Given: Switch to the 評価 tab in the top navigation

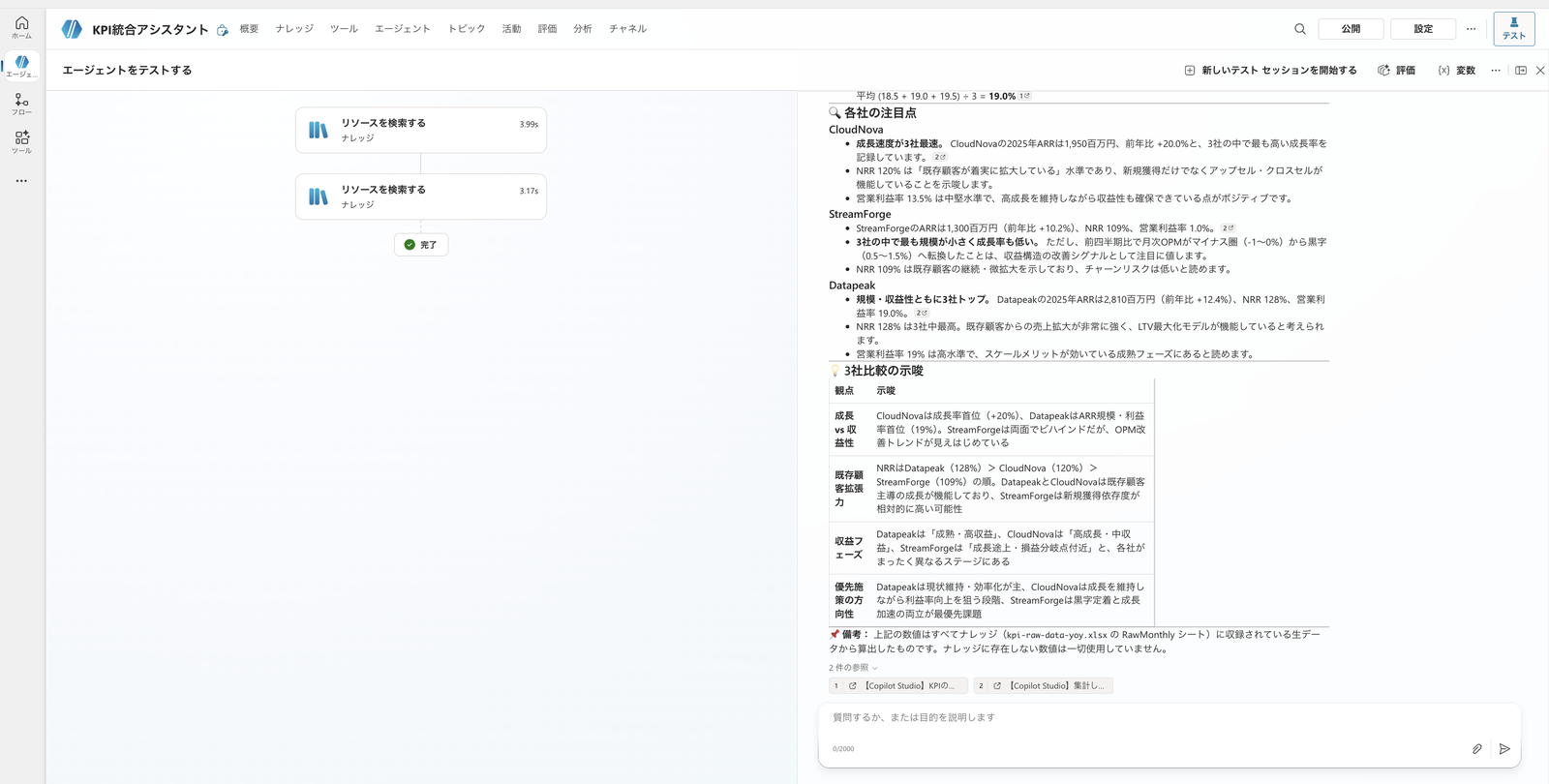Looking at the screenshot, I should 547,29.
